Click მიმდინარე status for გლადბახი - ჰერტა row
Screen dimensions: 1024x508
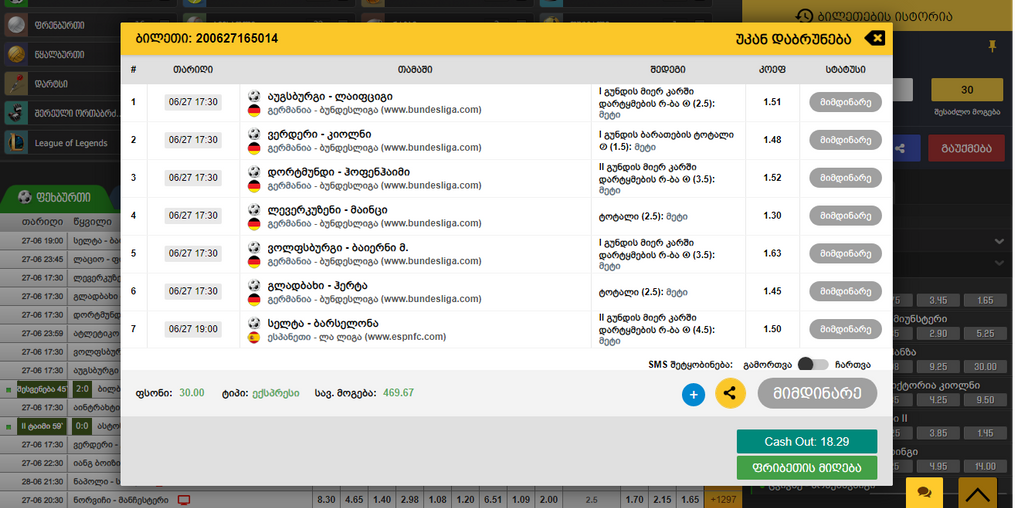coord(846,291)
